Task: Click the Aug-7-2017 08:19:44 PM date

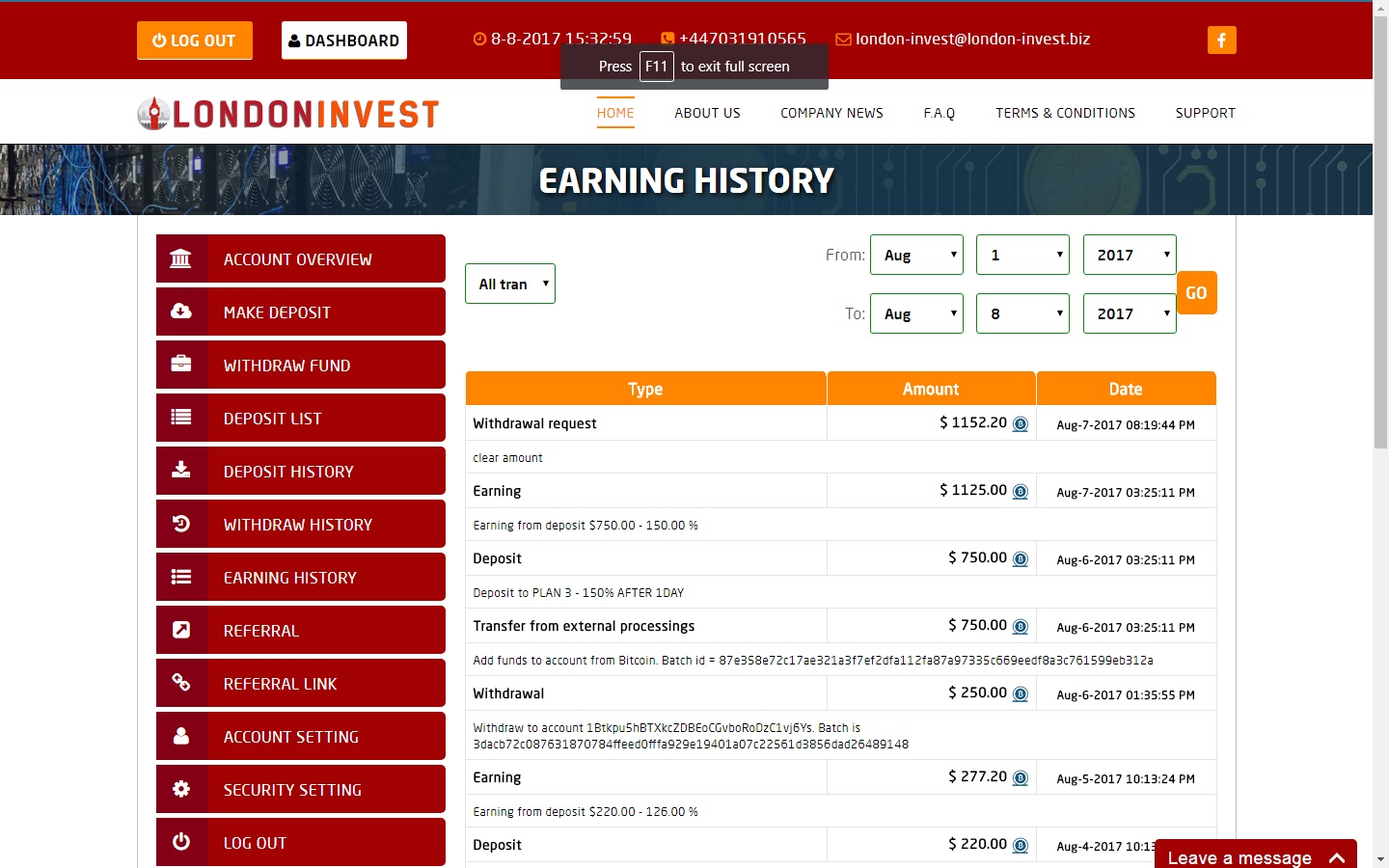Action: click(x=1126, y=425)
